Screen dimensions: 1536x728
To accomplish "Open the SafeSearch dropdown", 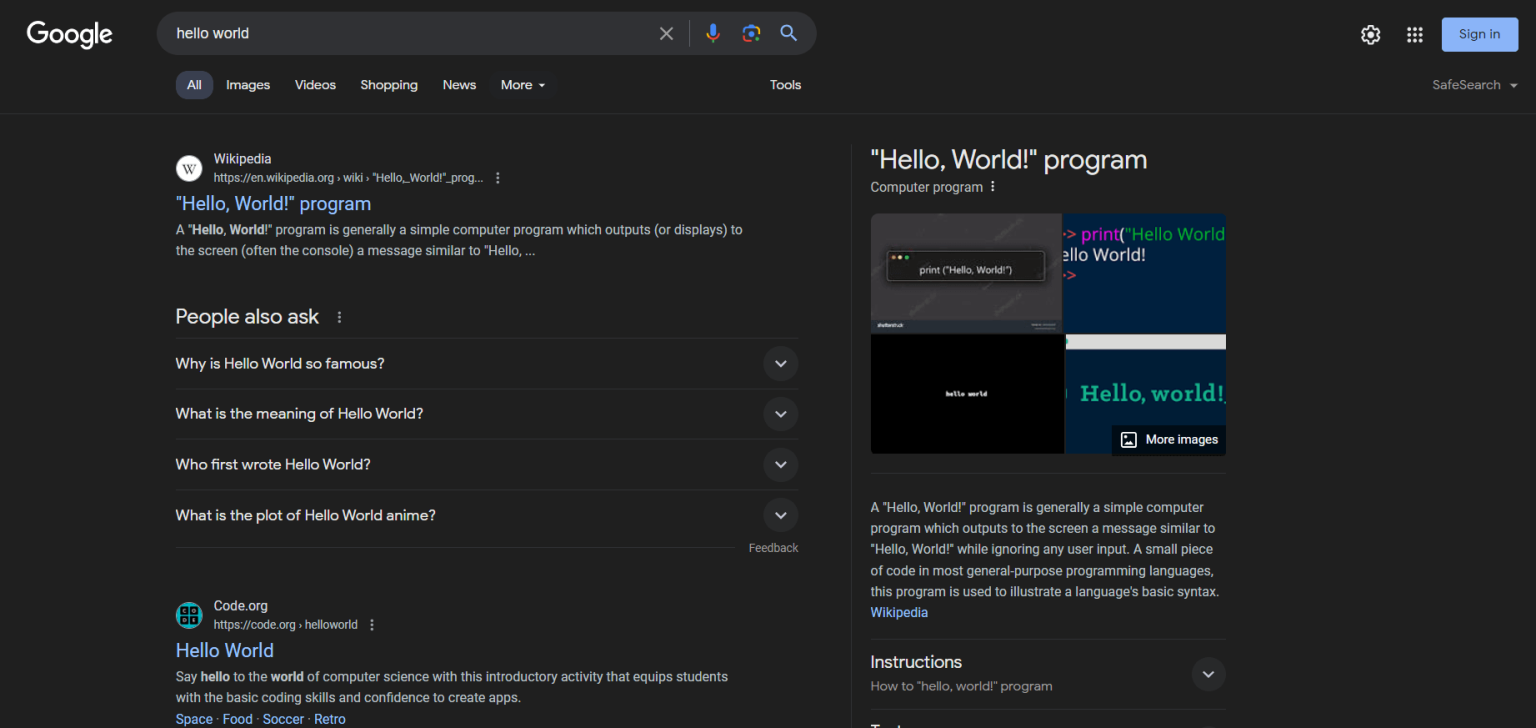I will [x=1474, y=85].
